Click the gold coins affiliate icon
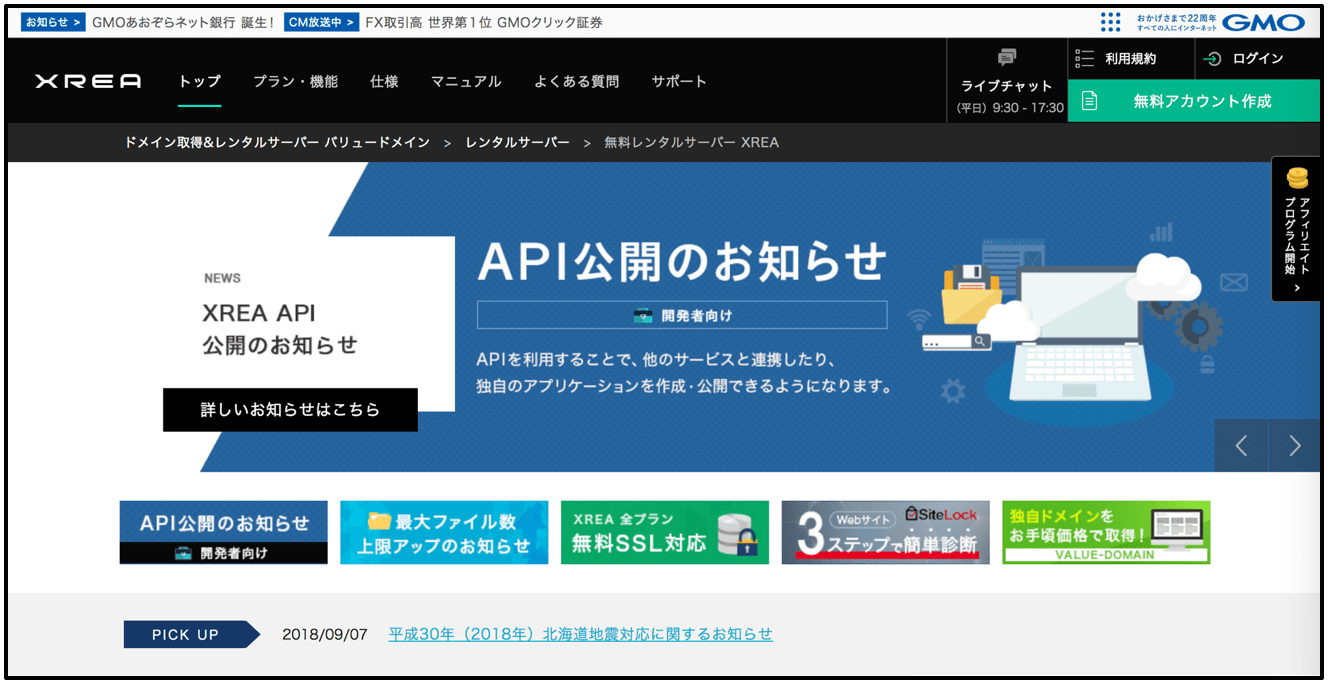Viewport: 1328px width, 682px height. pyautogui.click(x=1297, y=179)
